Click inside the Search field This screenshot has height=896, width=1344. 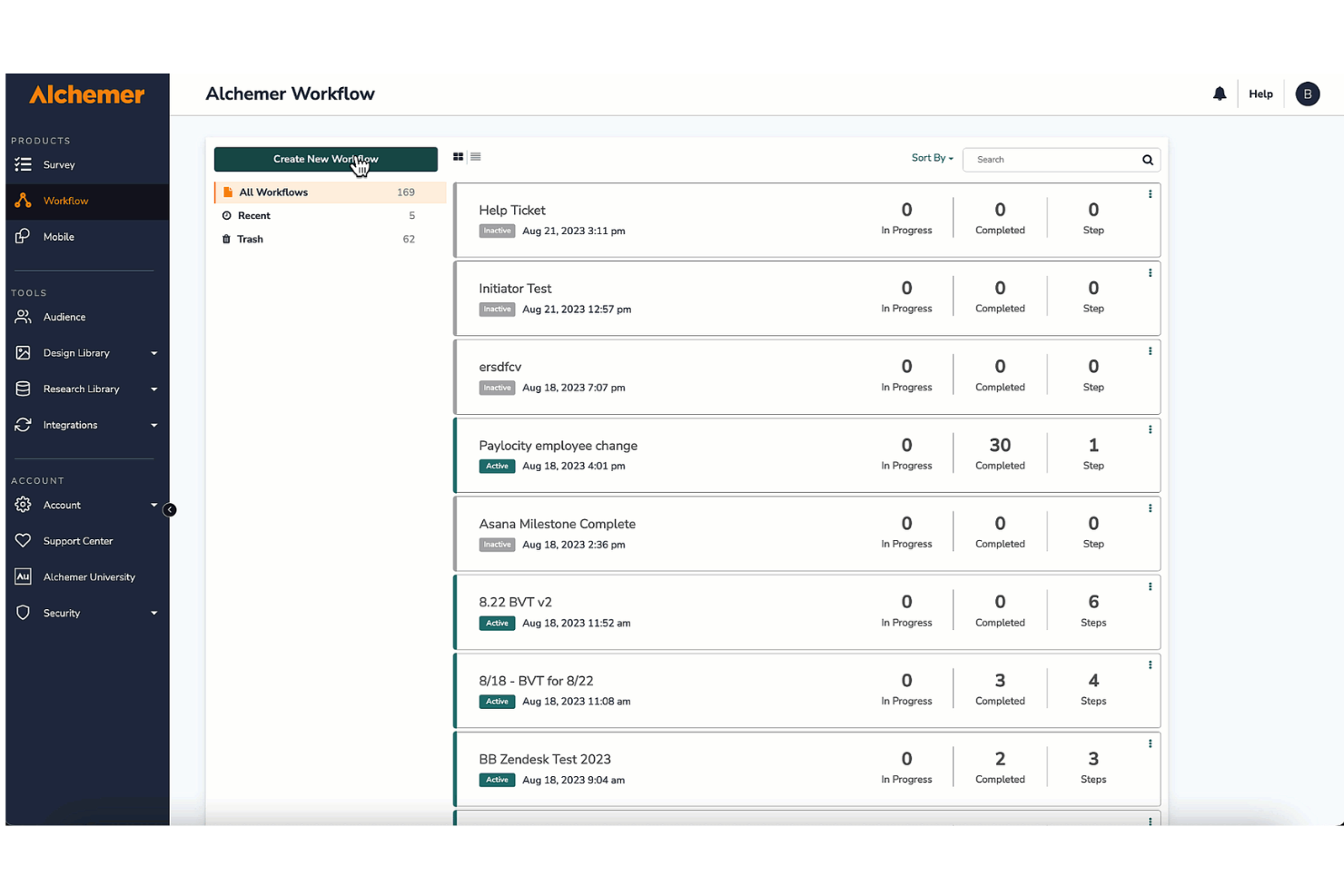tap(1044, 159)
